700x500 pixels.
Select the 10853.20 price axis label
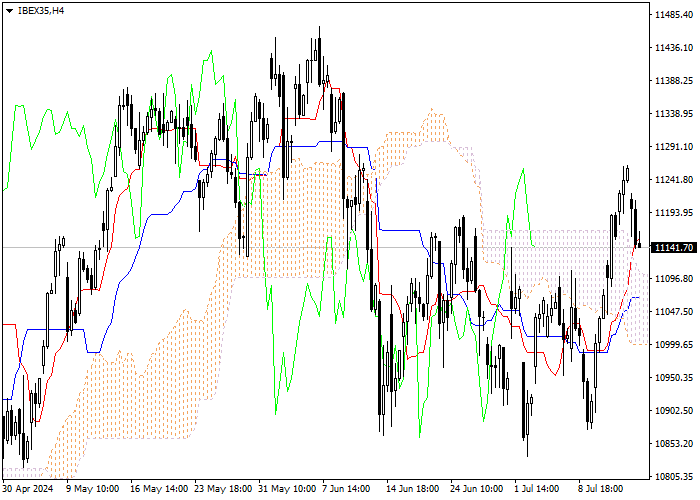click(674, 444)
